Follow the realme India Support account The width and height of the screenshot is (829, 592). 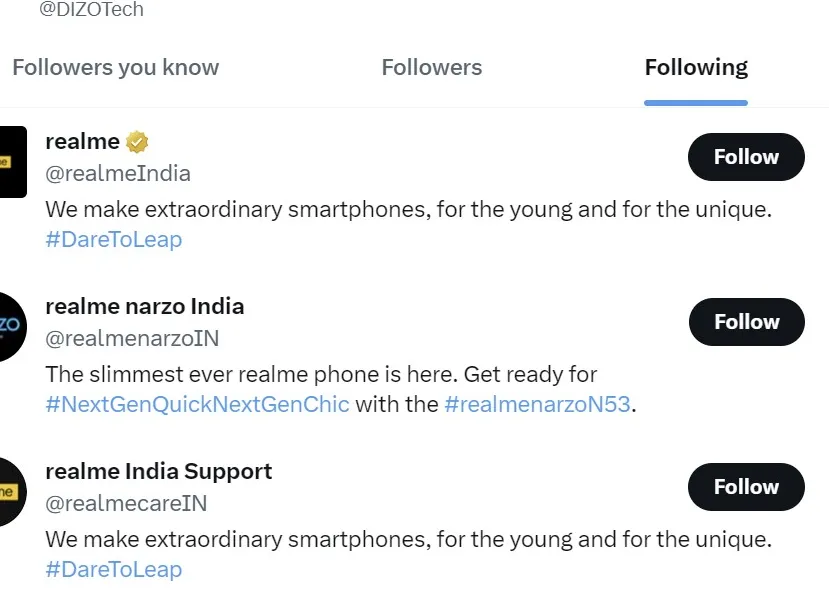[x=746, y=487]
